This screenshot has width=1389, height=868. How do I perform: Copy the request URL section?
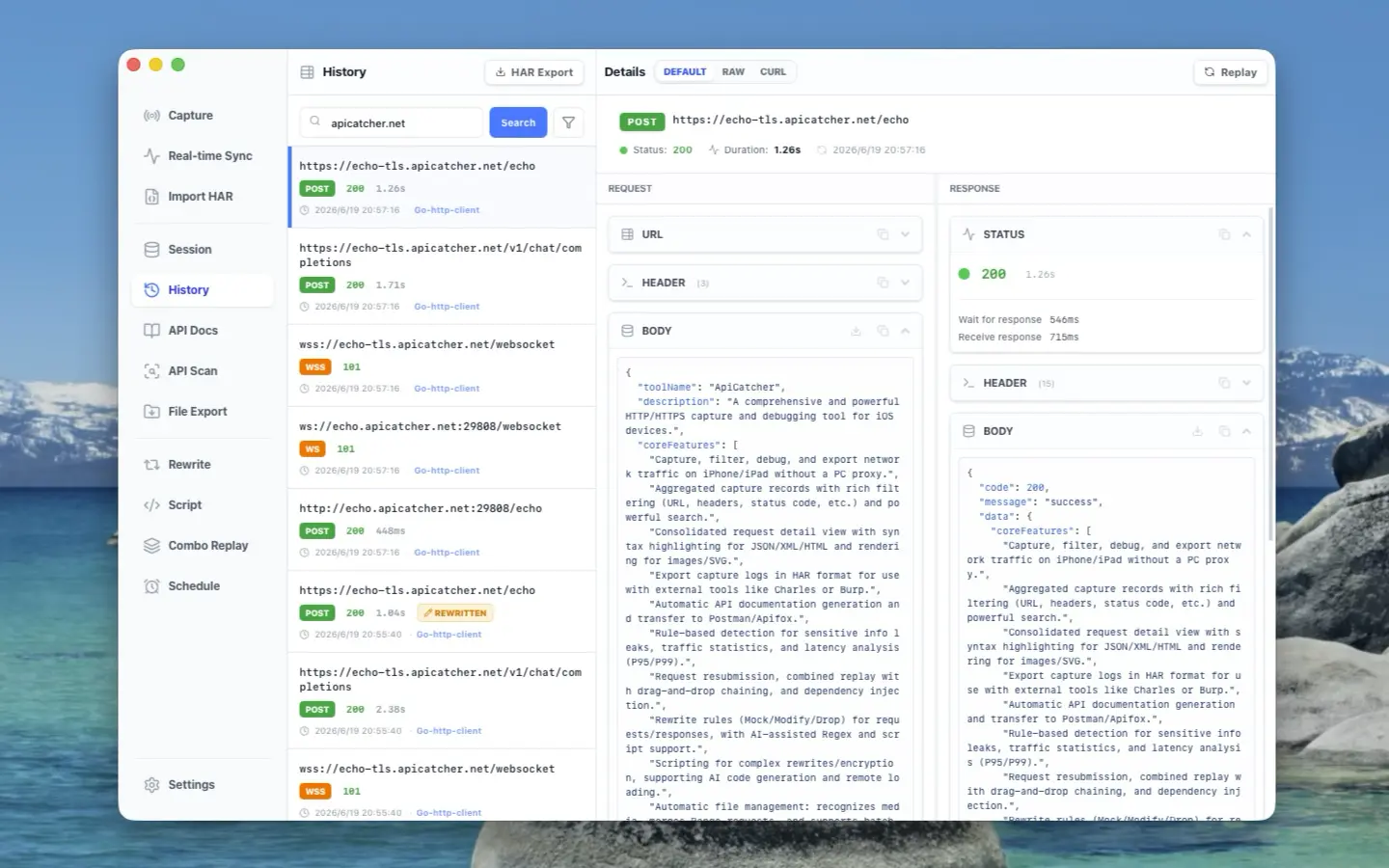coord(883,234)
